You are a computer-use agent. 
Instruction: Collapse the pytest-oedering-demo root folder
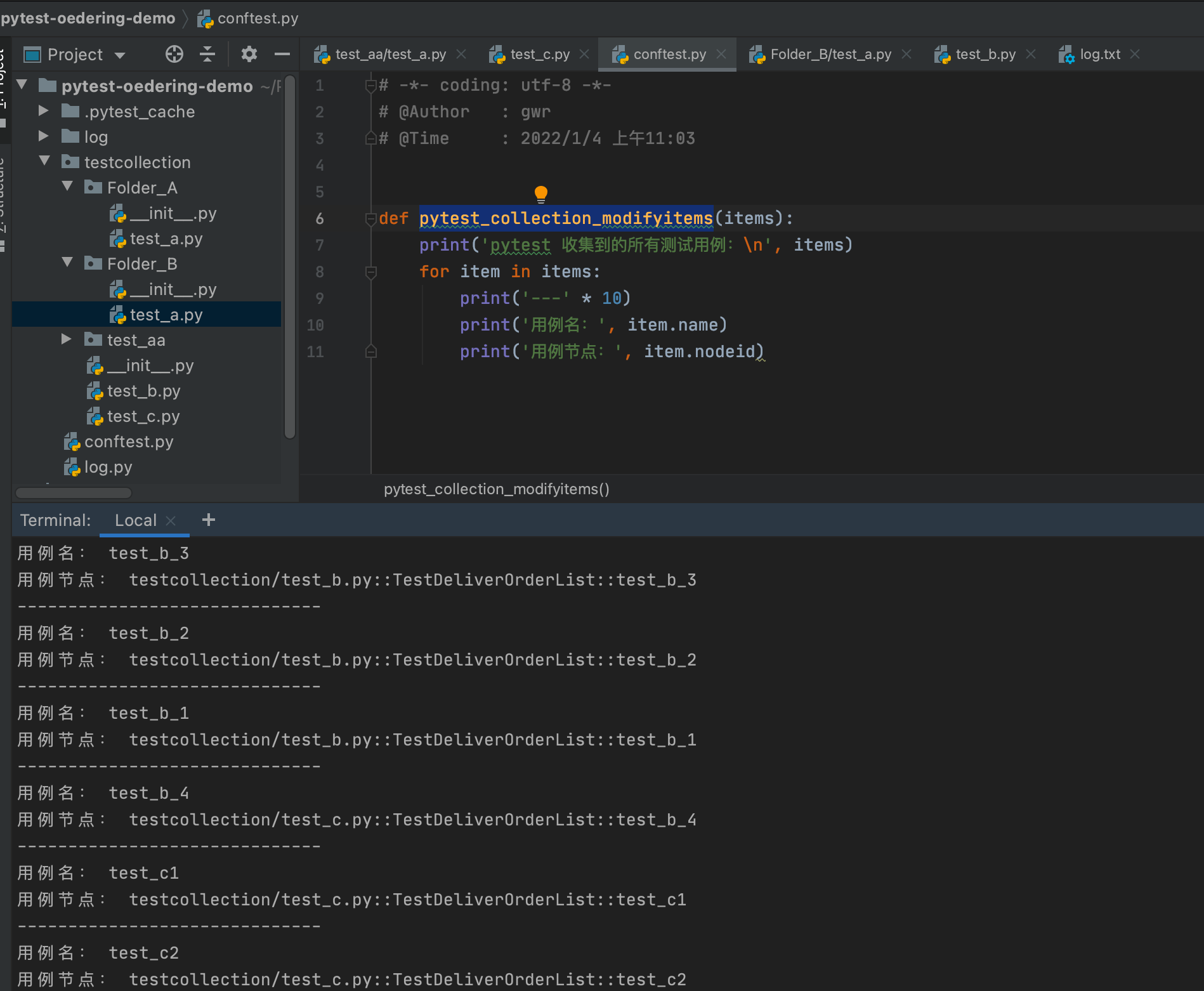(22, 84)
